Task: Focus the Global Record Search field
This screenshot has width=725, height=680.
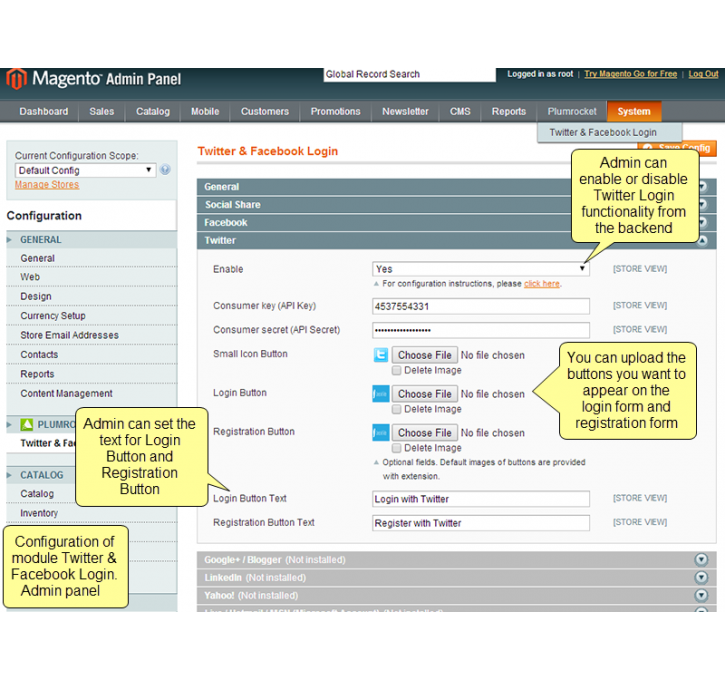Action: point(409,74)
